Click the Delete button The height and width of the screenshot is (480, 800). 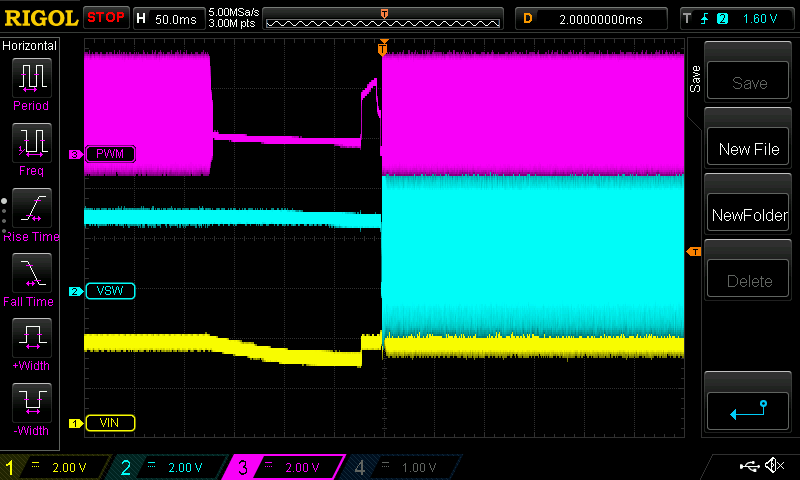[748, 279]
